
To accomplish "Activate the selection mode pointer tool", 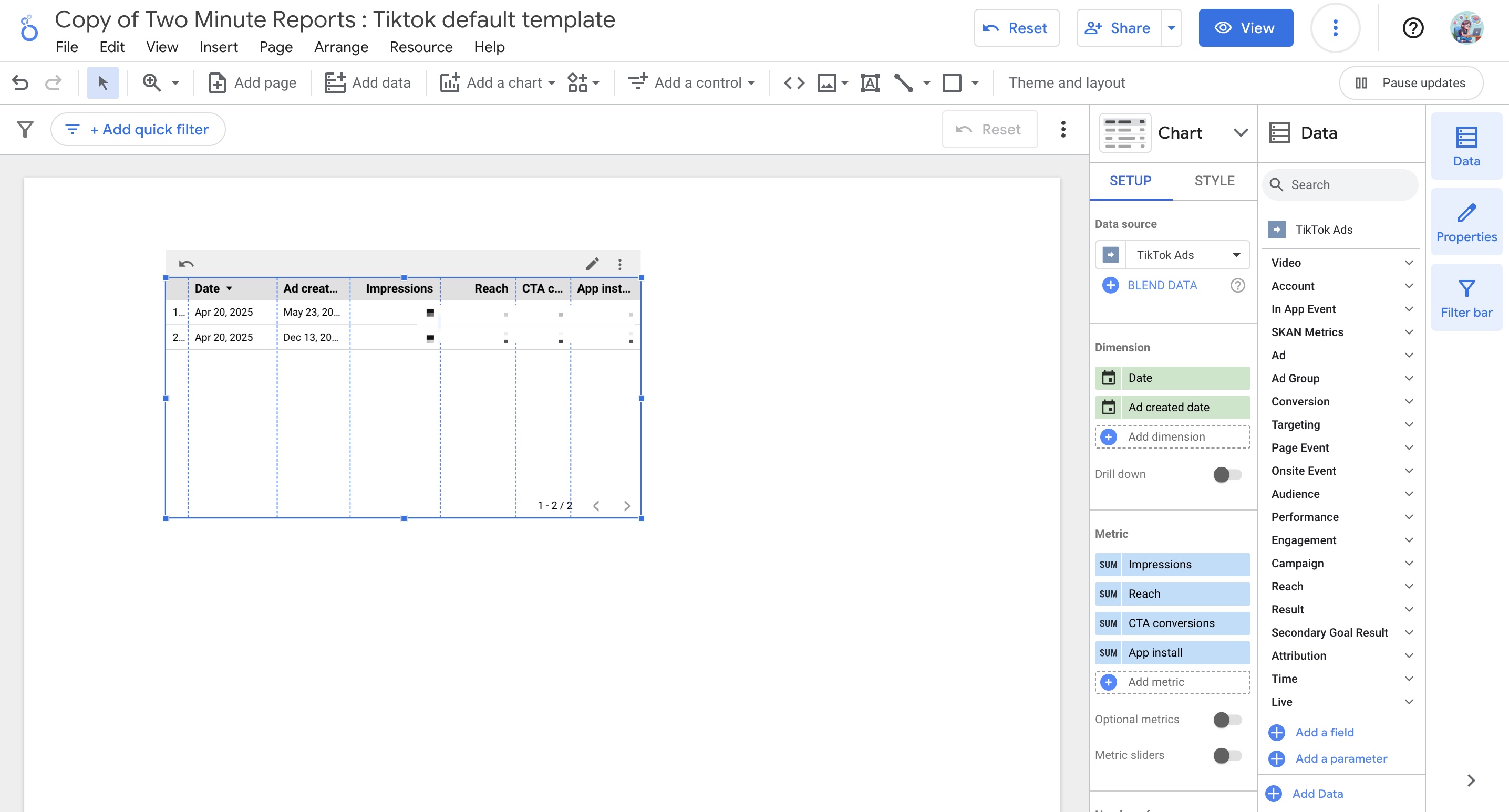I will pyautogui.click(x=102, y=83).
